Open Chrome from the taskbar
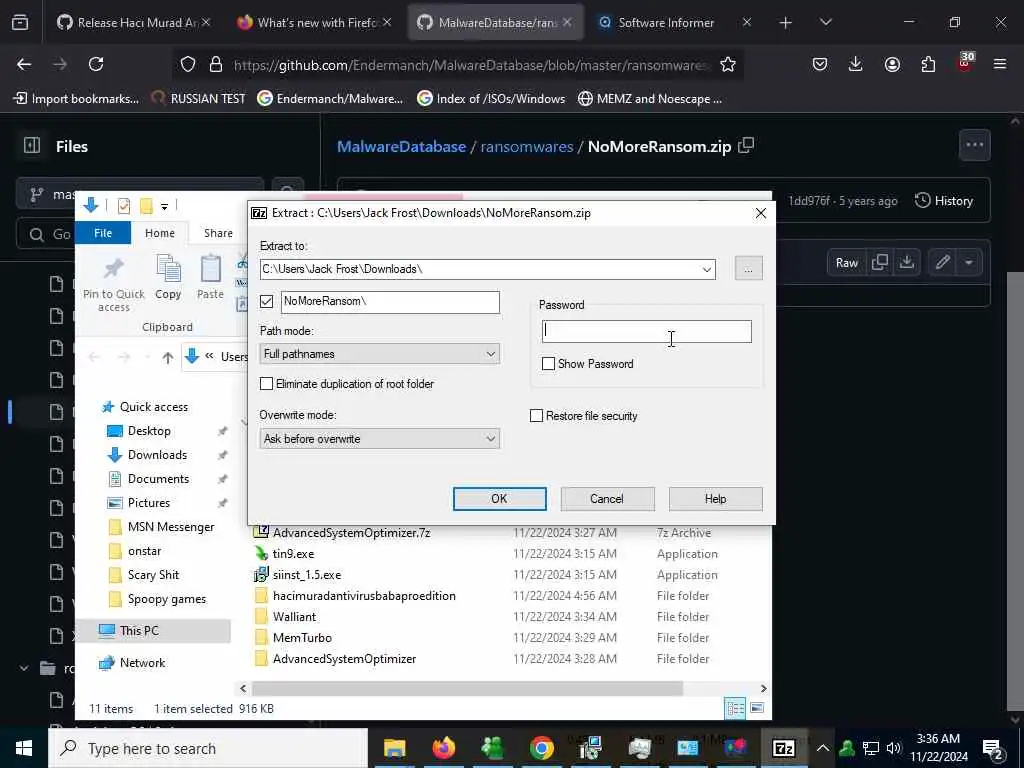This screenshot has width=1024, height=768. pos(541,748)
